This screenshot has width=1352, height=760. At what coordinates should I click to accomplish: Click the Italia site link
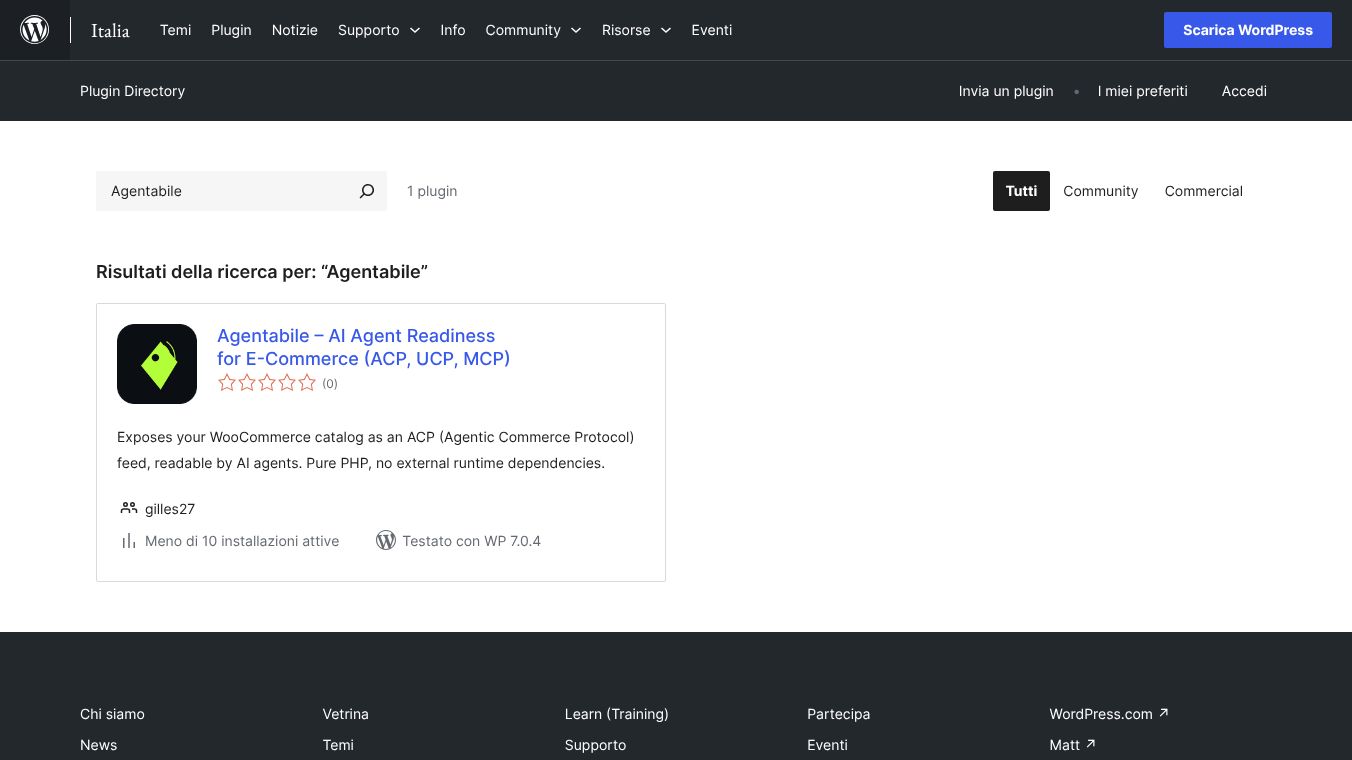click(x=110, y=30)
